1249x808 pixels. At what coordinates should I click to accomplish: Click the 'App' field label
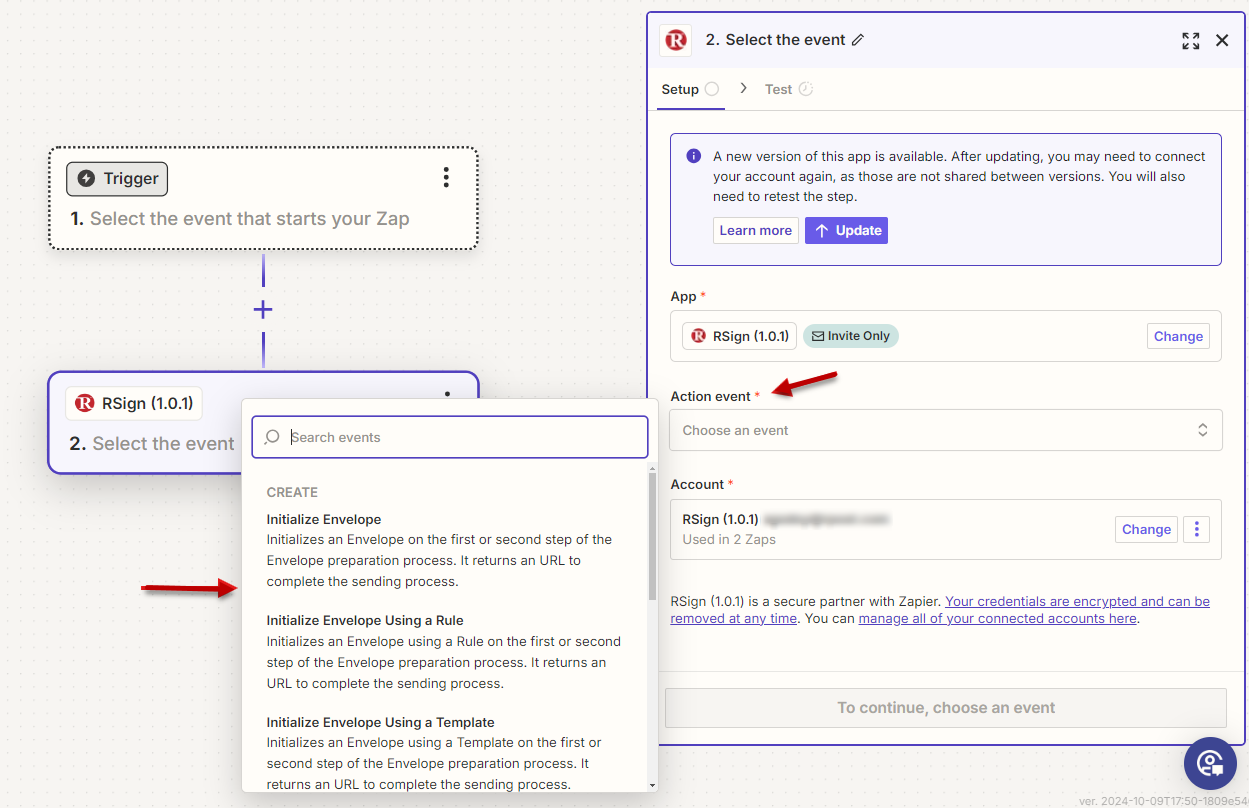(683, 296)
